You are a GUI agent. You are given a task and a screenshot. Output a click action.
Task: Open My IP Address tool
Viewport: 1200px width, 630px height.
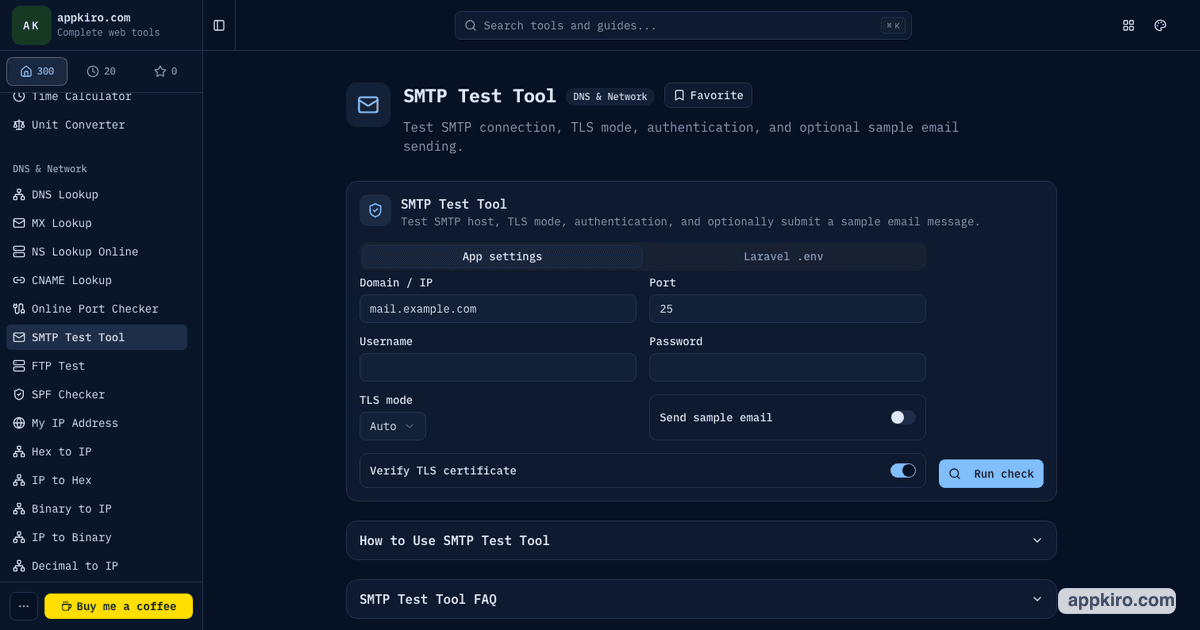(97, 423)
